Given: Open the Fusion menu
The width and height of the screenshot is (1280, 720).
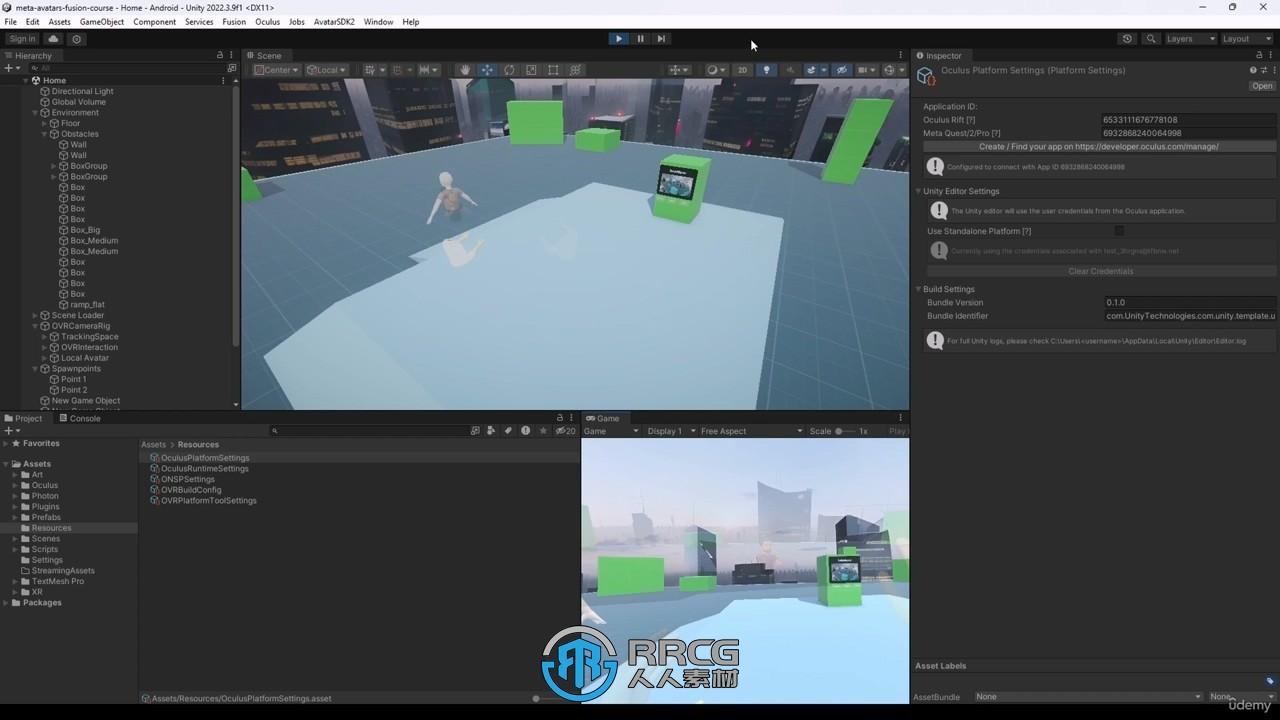Looking at the screenshot, I should click(x=234, y=21).
